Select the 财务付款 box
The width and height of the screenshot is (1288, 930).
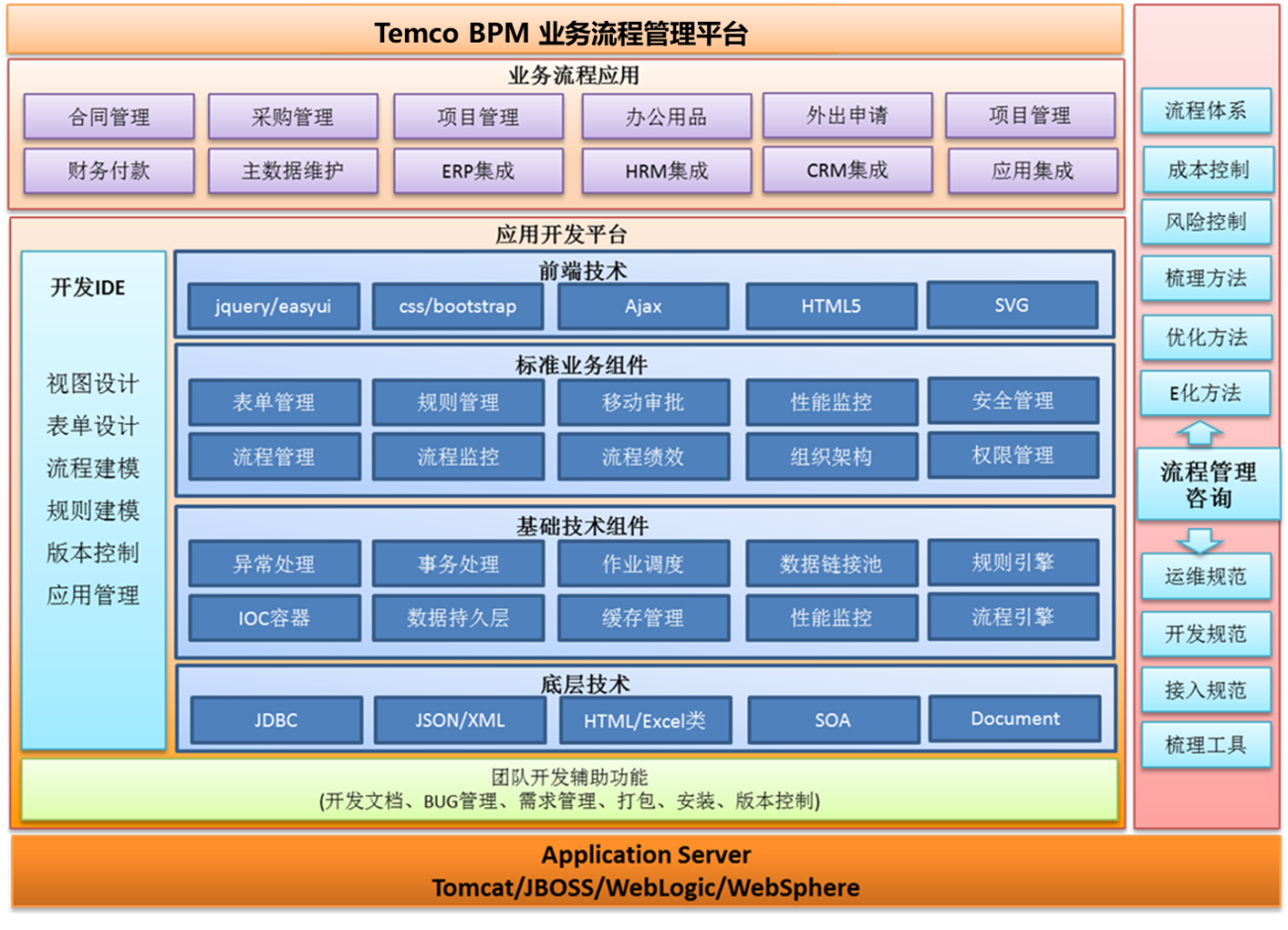109,170
